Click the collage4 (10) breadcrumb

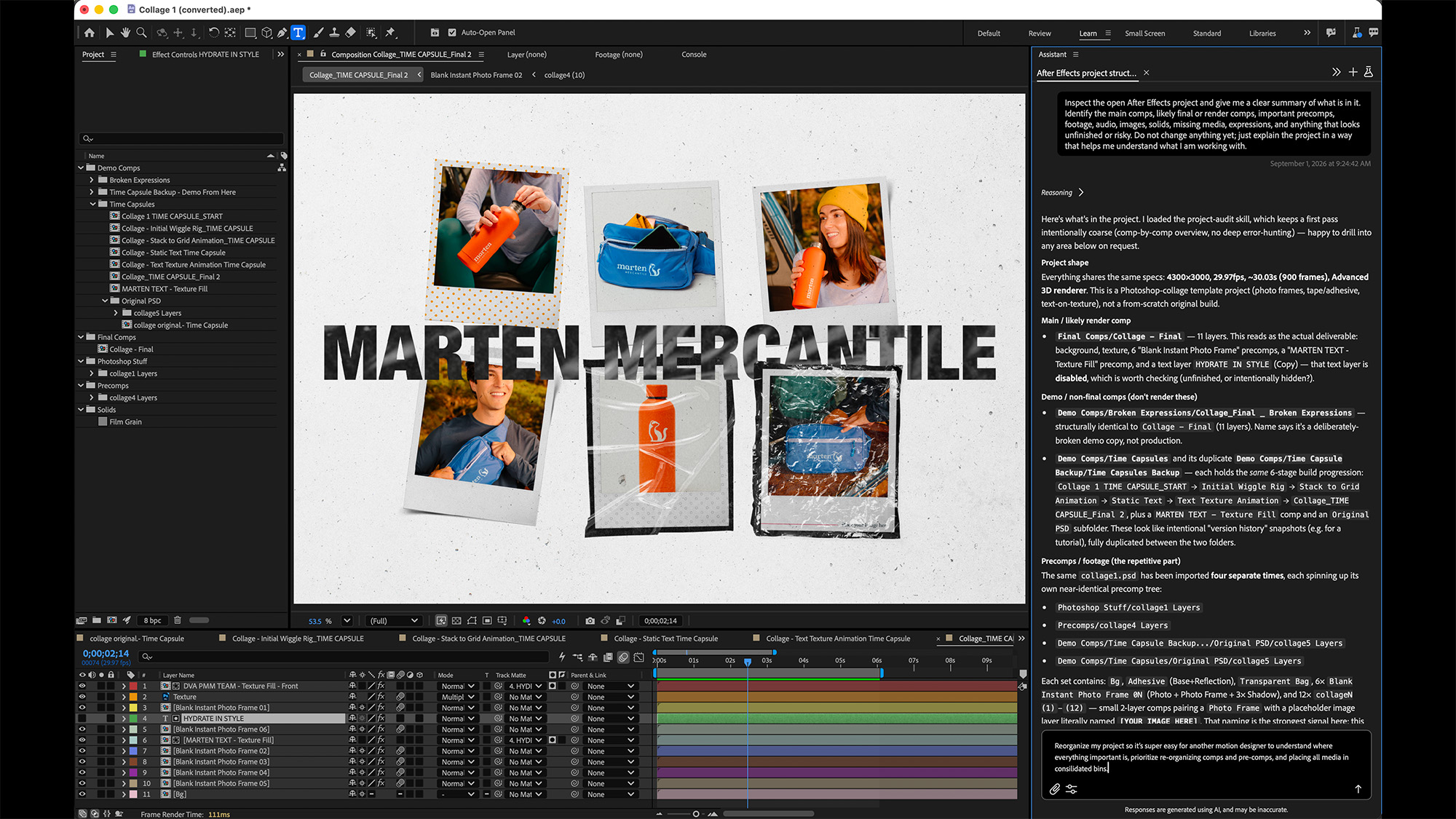[564, 75]
